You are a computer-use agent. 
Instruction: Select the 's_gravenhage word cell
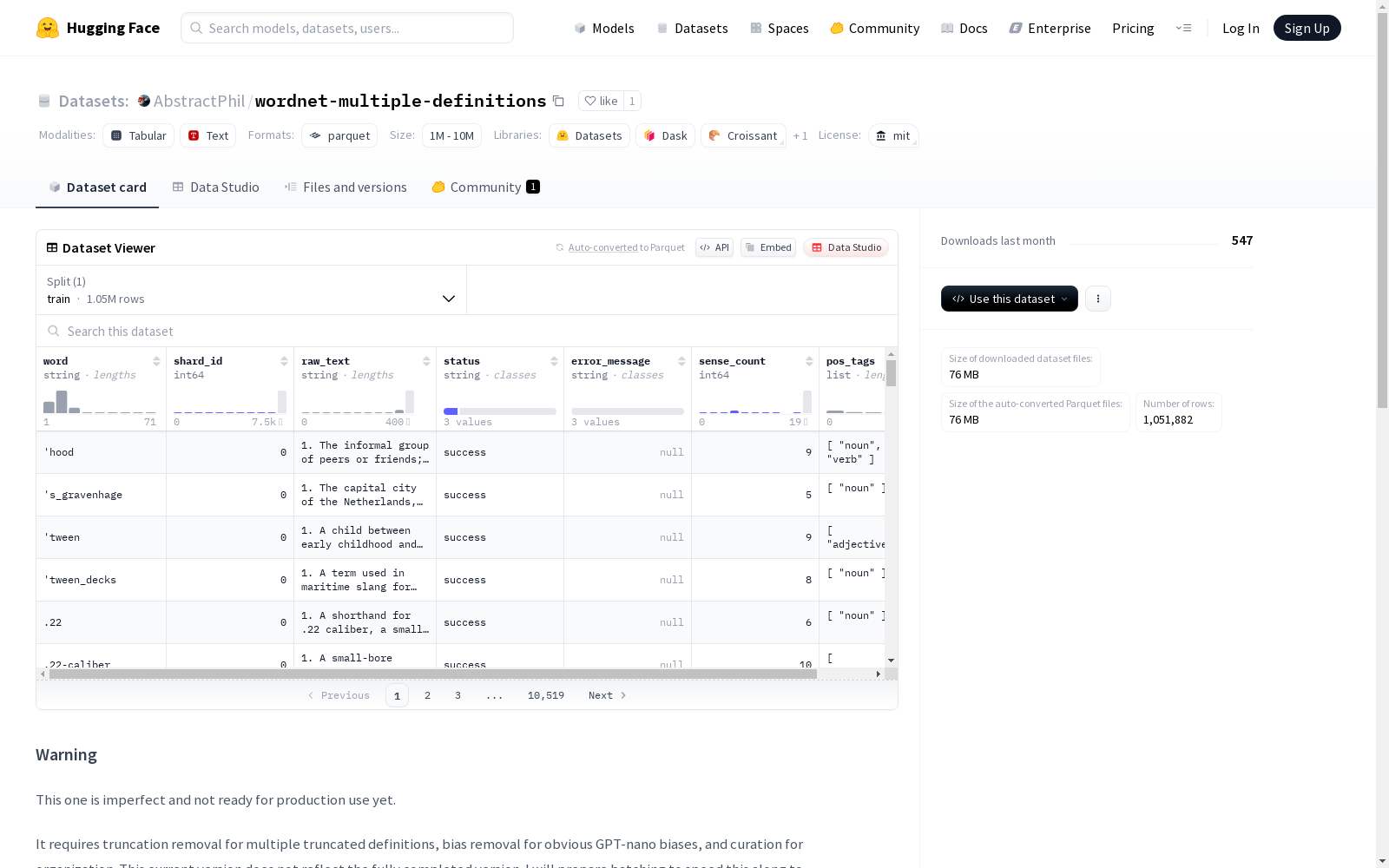click(102, 495)
